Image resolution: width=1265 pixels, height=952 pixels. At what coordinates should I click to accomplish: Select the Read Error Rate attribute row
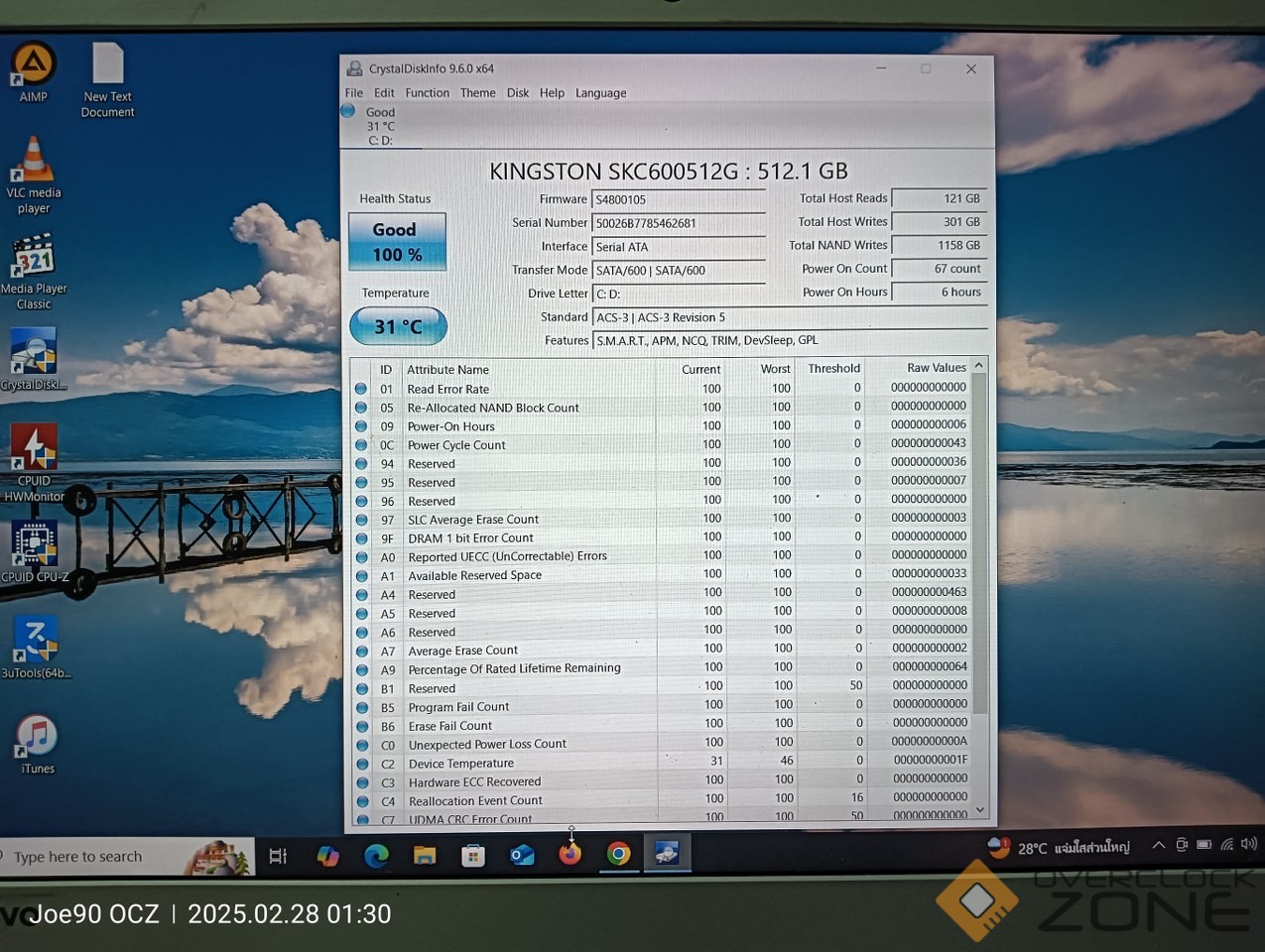coord(661,389)
